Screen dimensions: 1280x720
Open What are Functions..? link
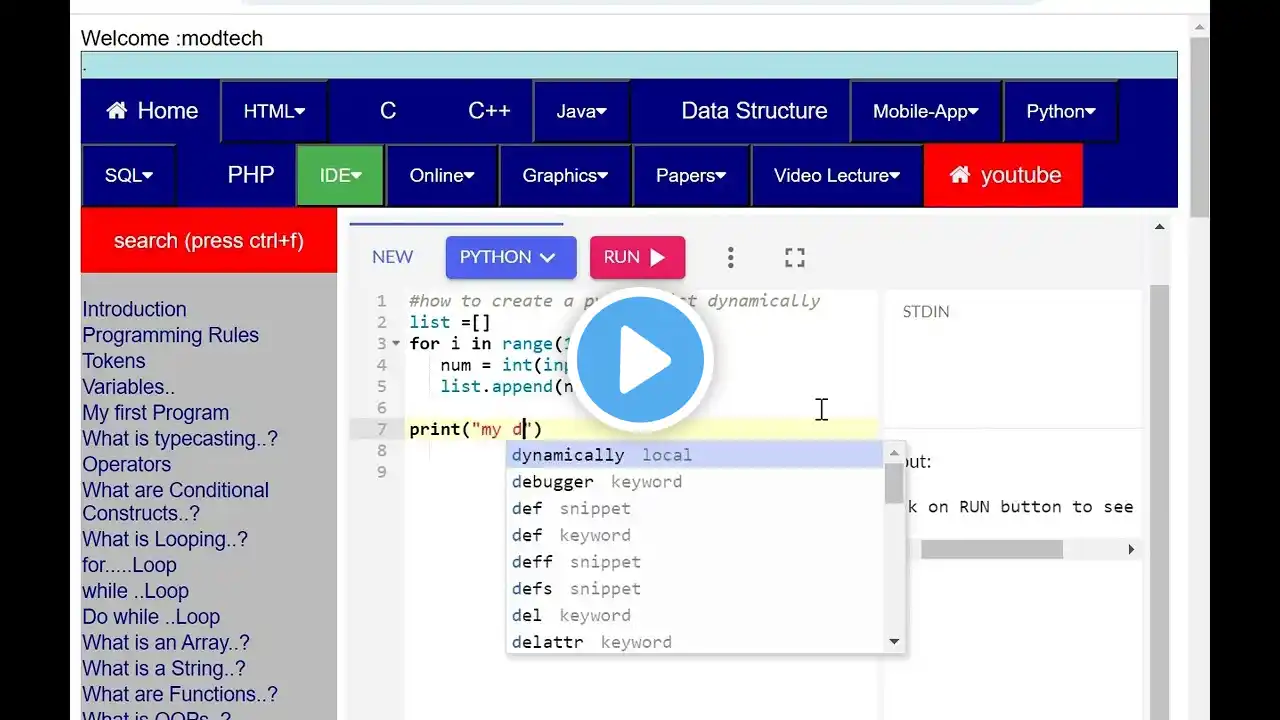pyautogui.click(x=180, y=696)
